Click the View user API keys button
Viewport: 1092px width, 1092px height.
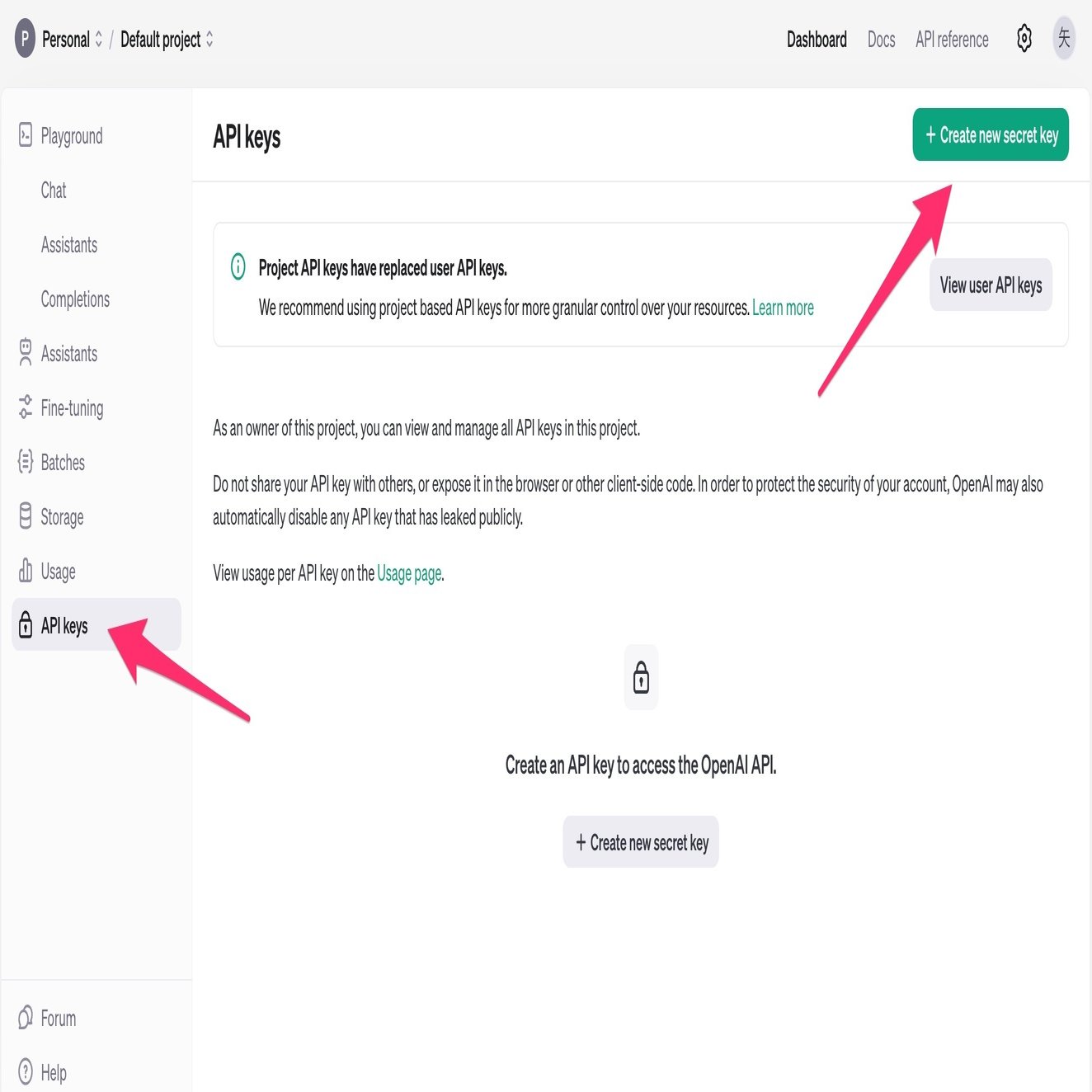click(991, 285)
